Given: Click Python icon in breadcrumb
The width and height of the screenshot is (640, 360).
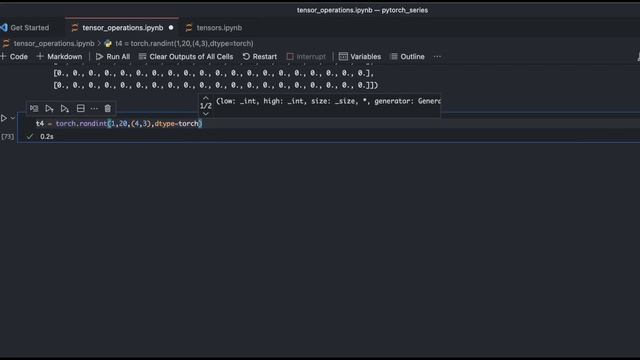Looking at the screenshot, I should [x=108, y=43].
